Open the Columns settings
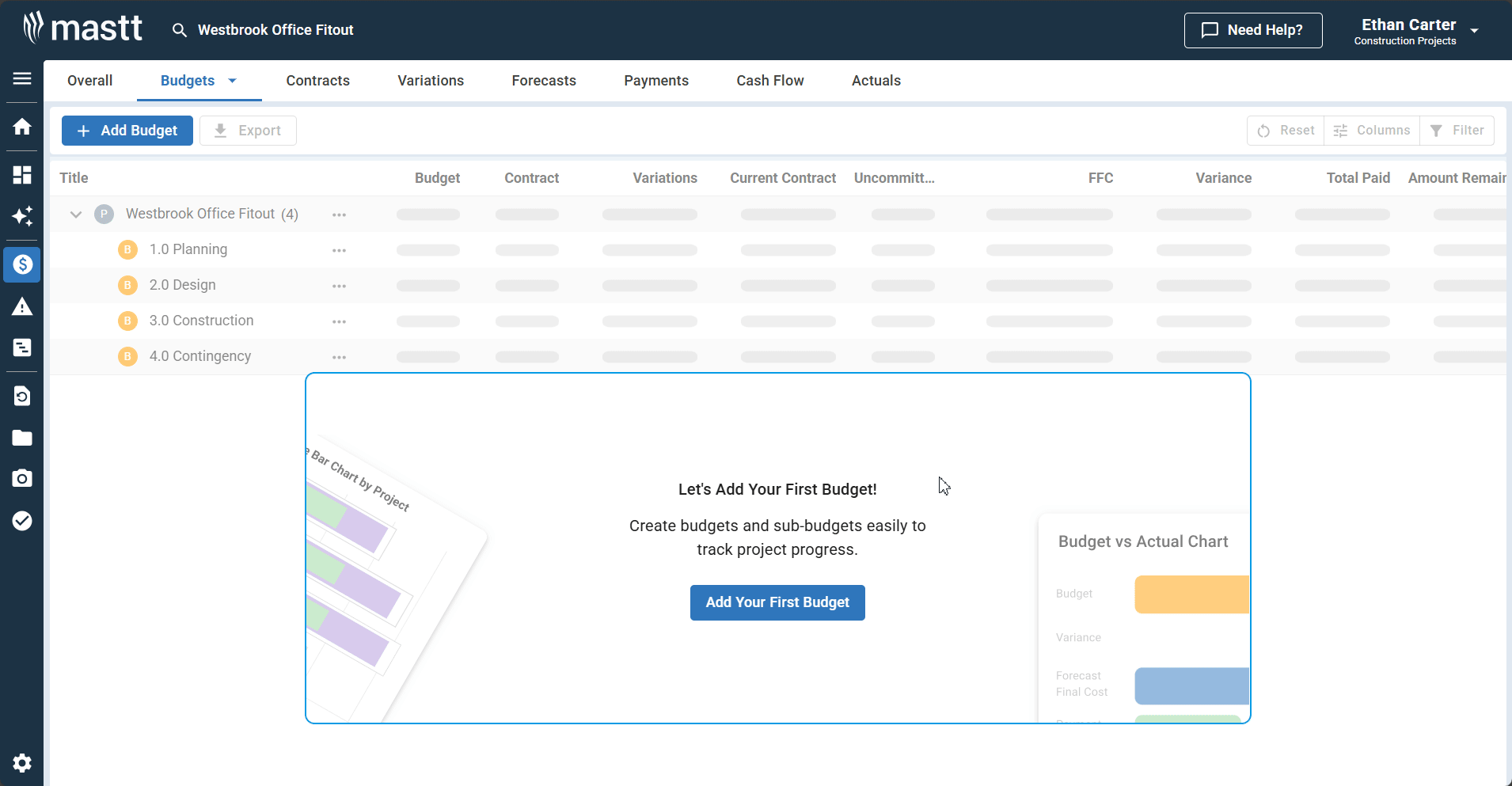The width and height of the screenshot is (1512, 786). click(x=1371, y=131)
